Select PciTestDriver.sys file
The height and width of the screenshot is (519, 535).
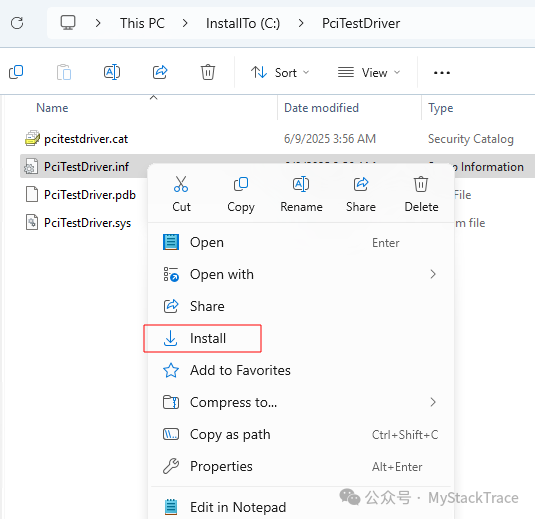click(x=87, y=223)
